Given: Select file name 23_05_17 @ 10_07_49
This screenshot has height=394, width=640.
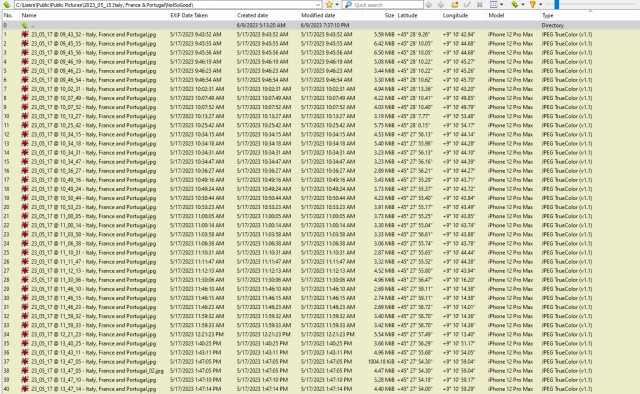Looking at the screenshot, I should tap(93, 98).
